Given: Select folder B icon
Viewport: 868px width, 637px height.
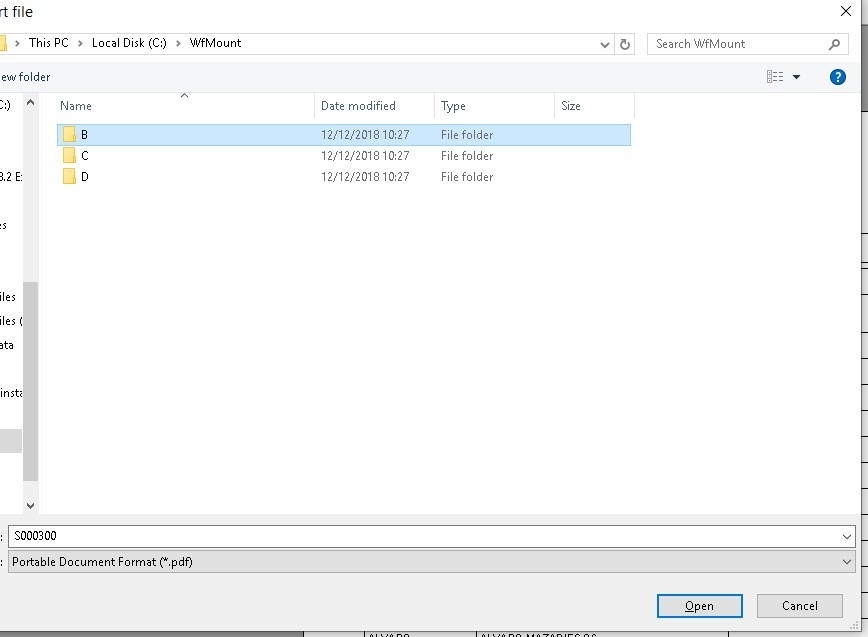Looking at the screenshot, I should (x=69, y=134).
